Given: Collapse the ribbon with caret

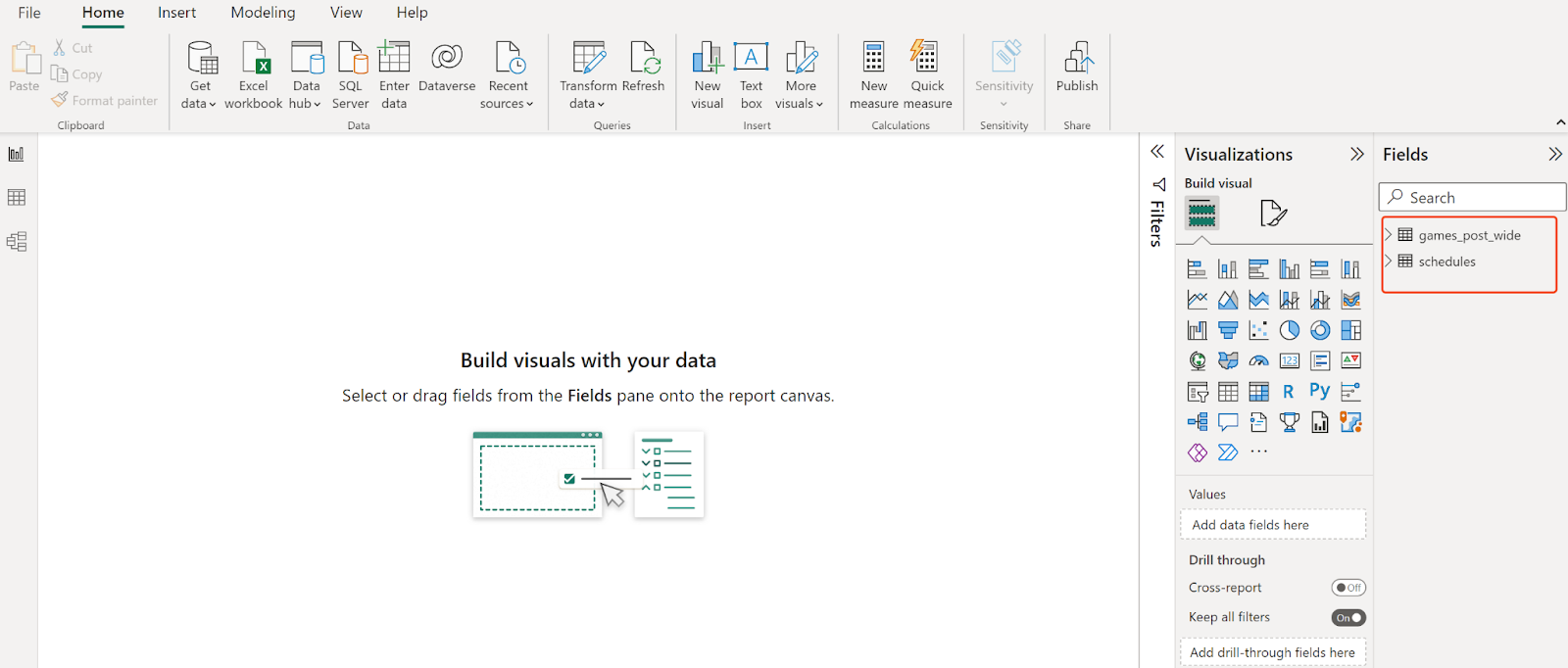Looking at the screenshot, I should click(x=1560, y=122).
